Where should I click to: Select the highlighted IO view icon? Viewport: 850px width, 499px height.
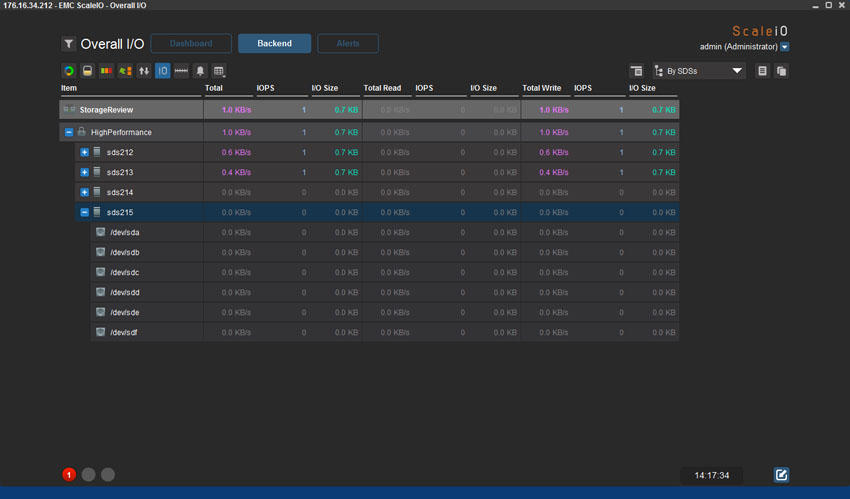(x=163, y=71)
